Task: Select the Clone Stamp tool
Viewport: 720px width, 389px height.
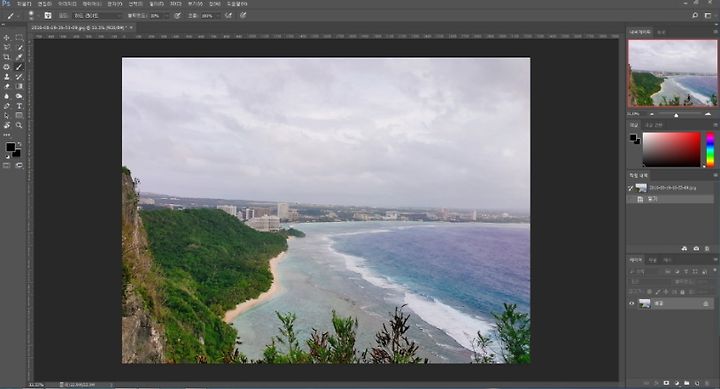Action: pyautogui.click(x=6, y=77)
